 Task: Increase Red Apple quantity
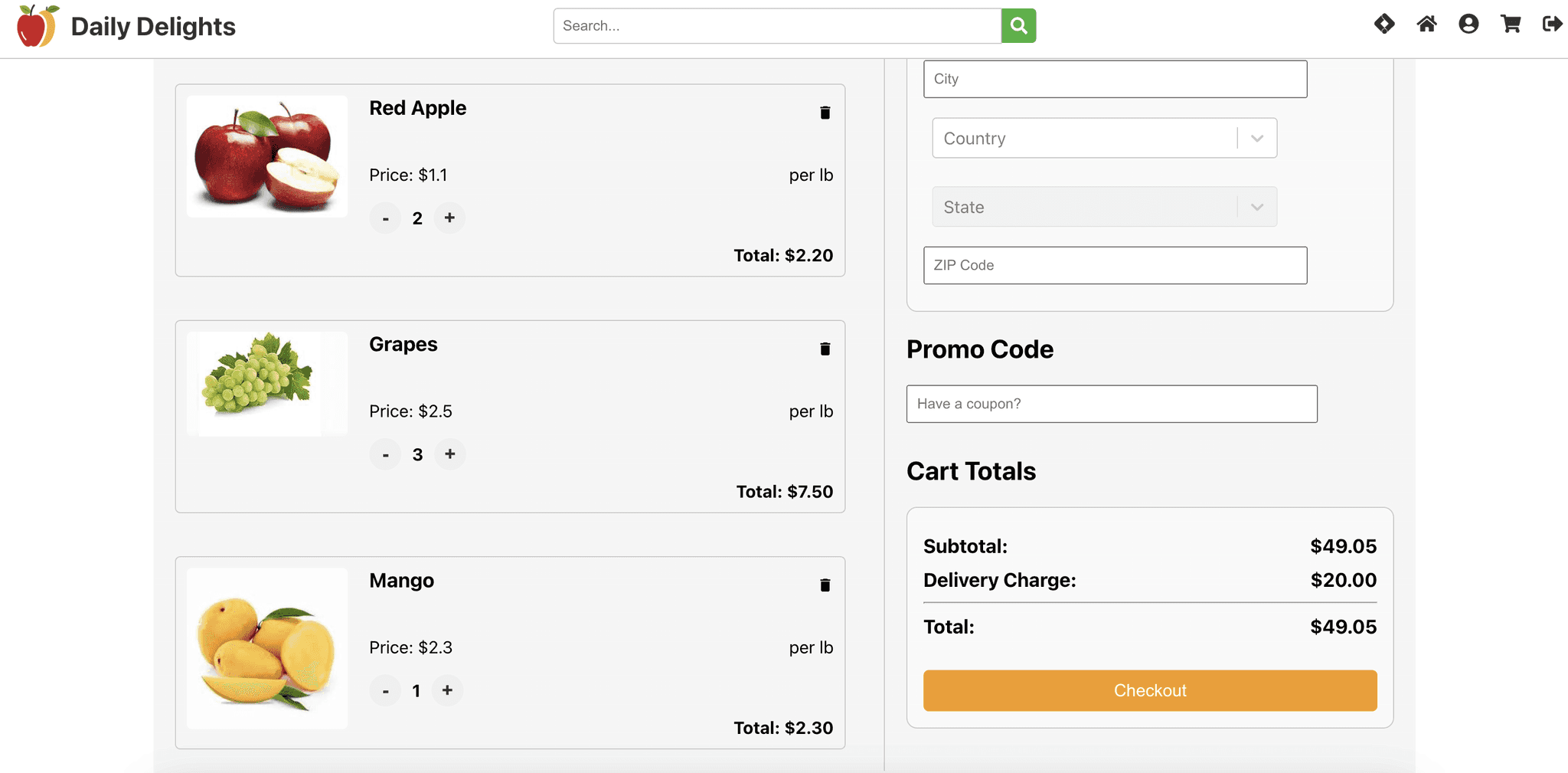pyautogui.click(x=449, y=218)
